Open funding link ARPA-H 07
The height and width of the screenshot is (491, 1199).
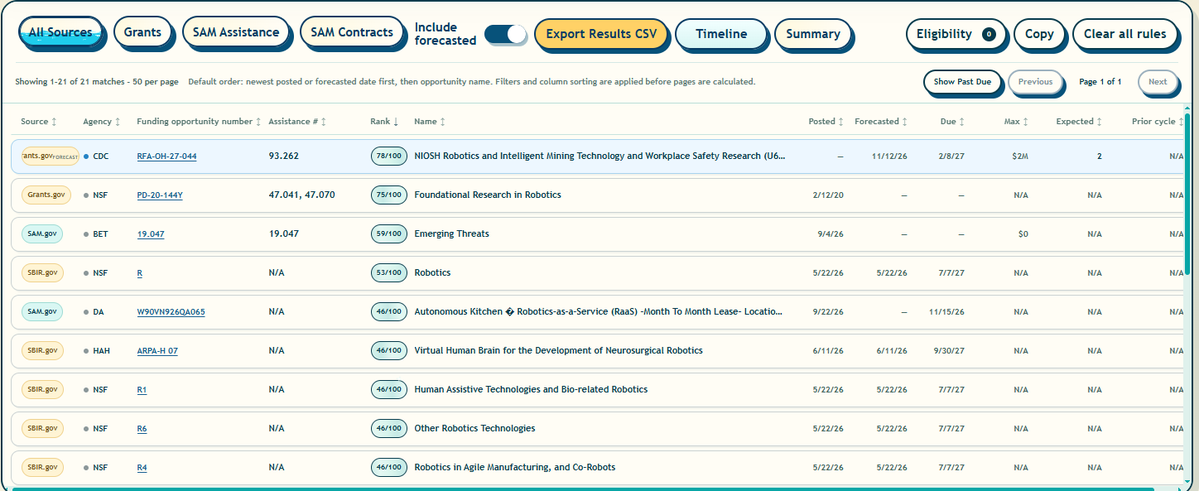pyautogui.click(x=157, y=351)
